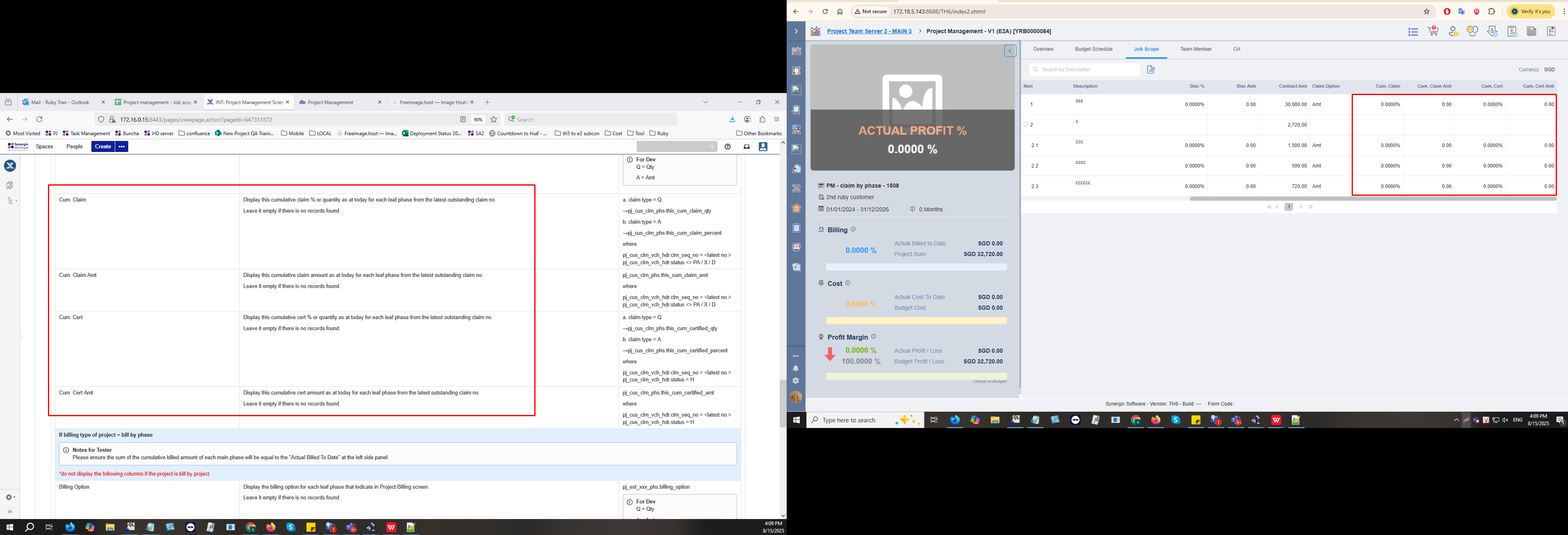Open Confluence Create more options button
The width and height of the screenshot is (1568, 535).
122,147
